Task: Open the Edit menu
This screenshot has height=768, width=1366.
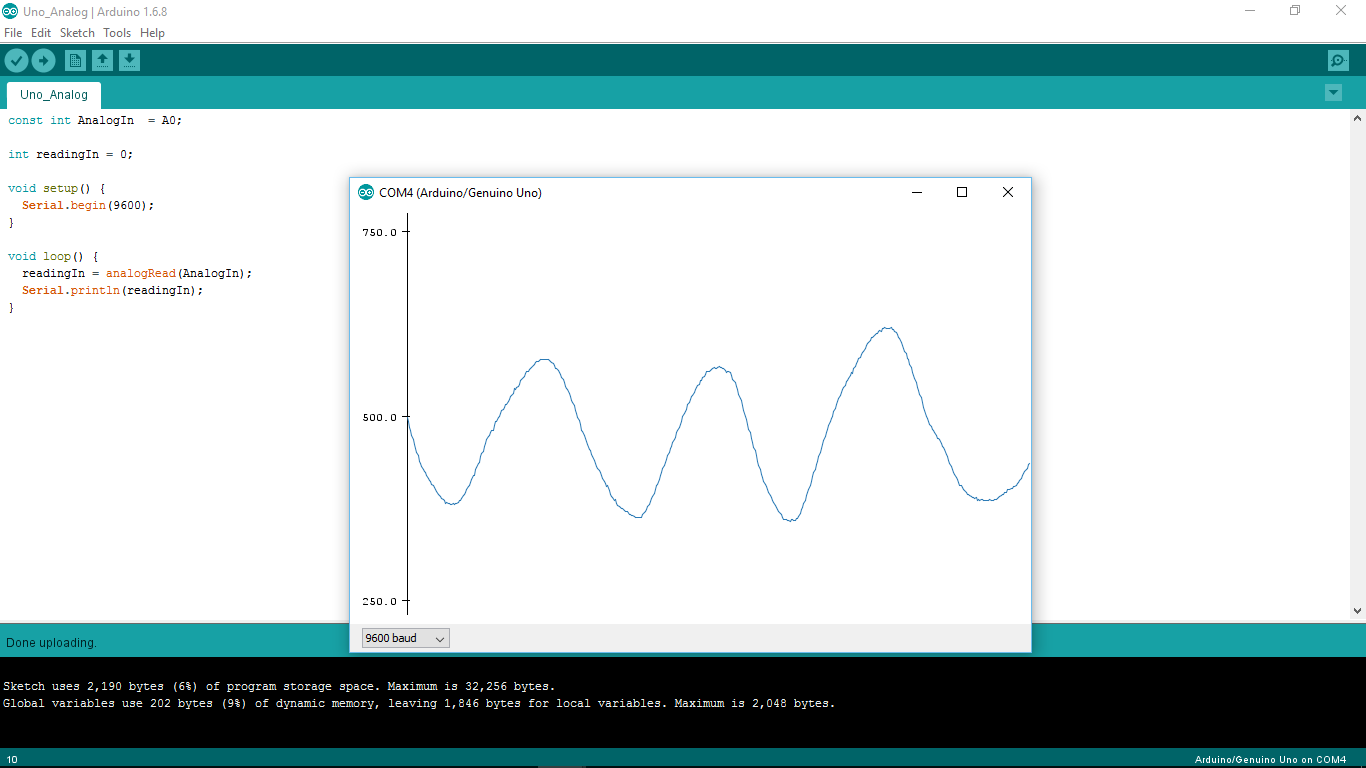Action: pyautogui.click(x=41, y=33)
